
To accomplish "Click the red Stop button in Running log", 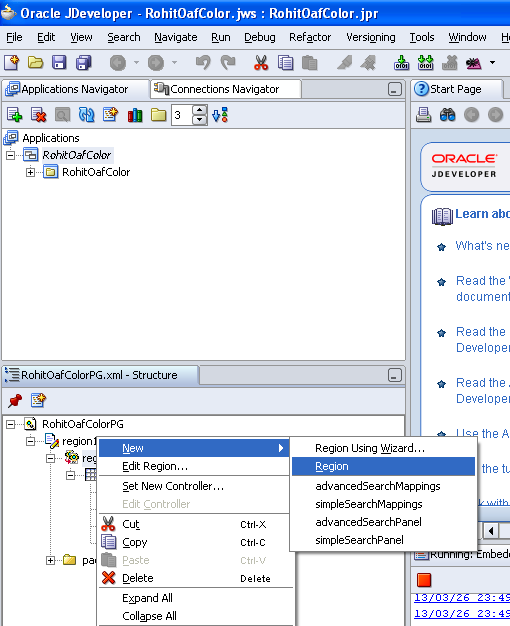I will pyautogui.click(x=424, y=580).
